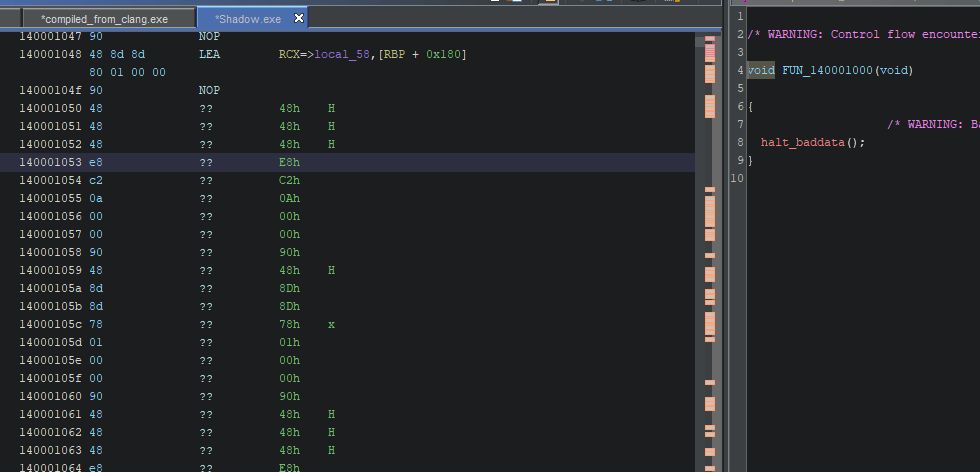
Task: Click the closing brace on line 9
Action: [750, 161]
